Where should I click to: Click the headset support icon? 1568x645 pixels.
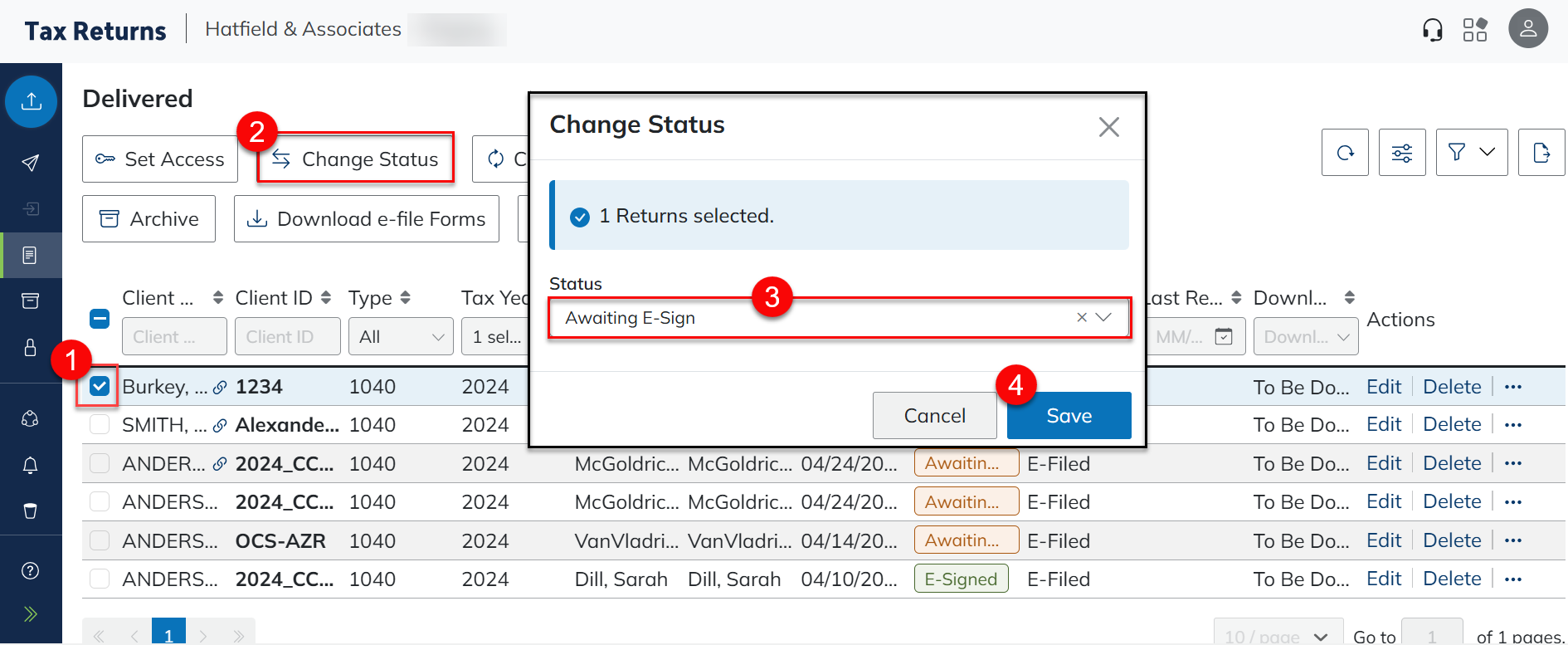(1432, 31)
